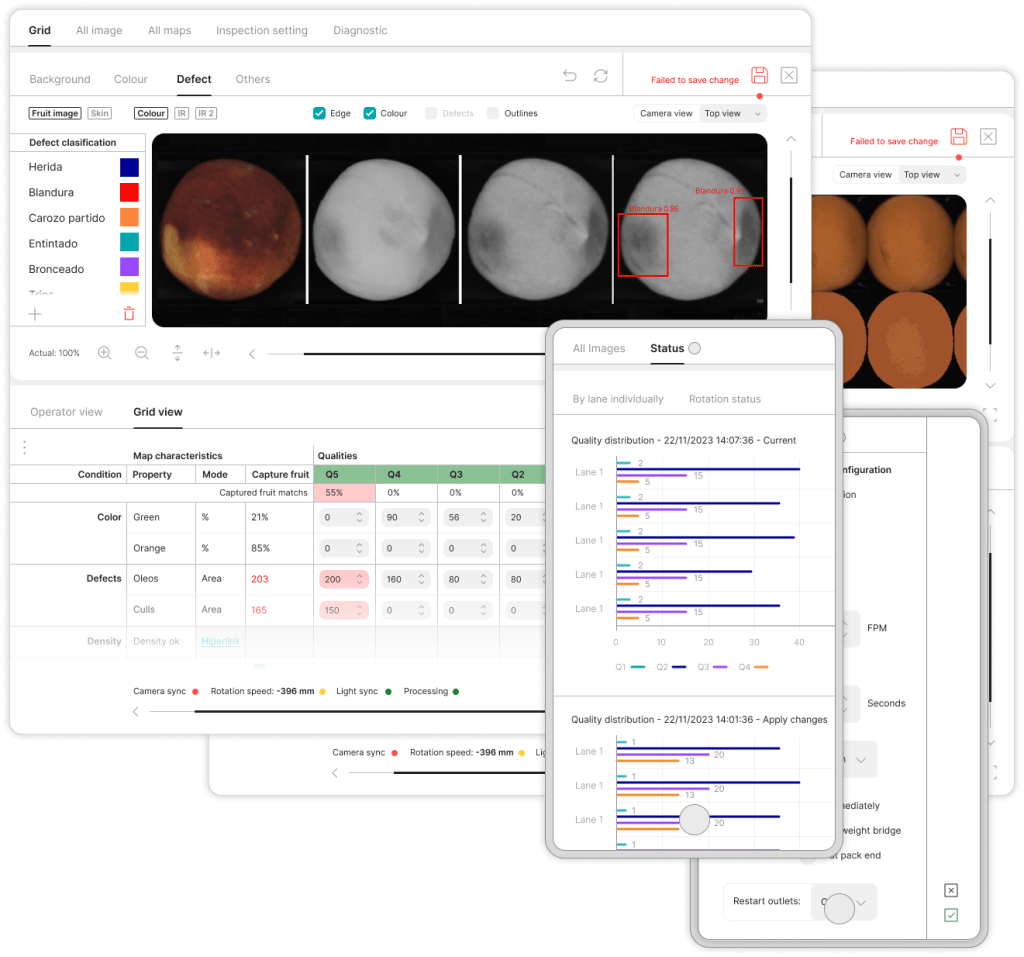
Task: Uncheck the Edge checkbox
Action: (319, 113)
